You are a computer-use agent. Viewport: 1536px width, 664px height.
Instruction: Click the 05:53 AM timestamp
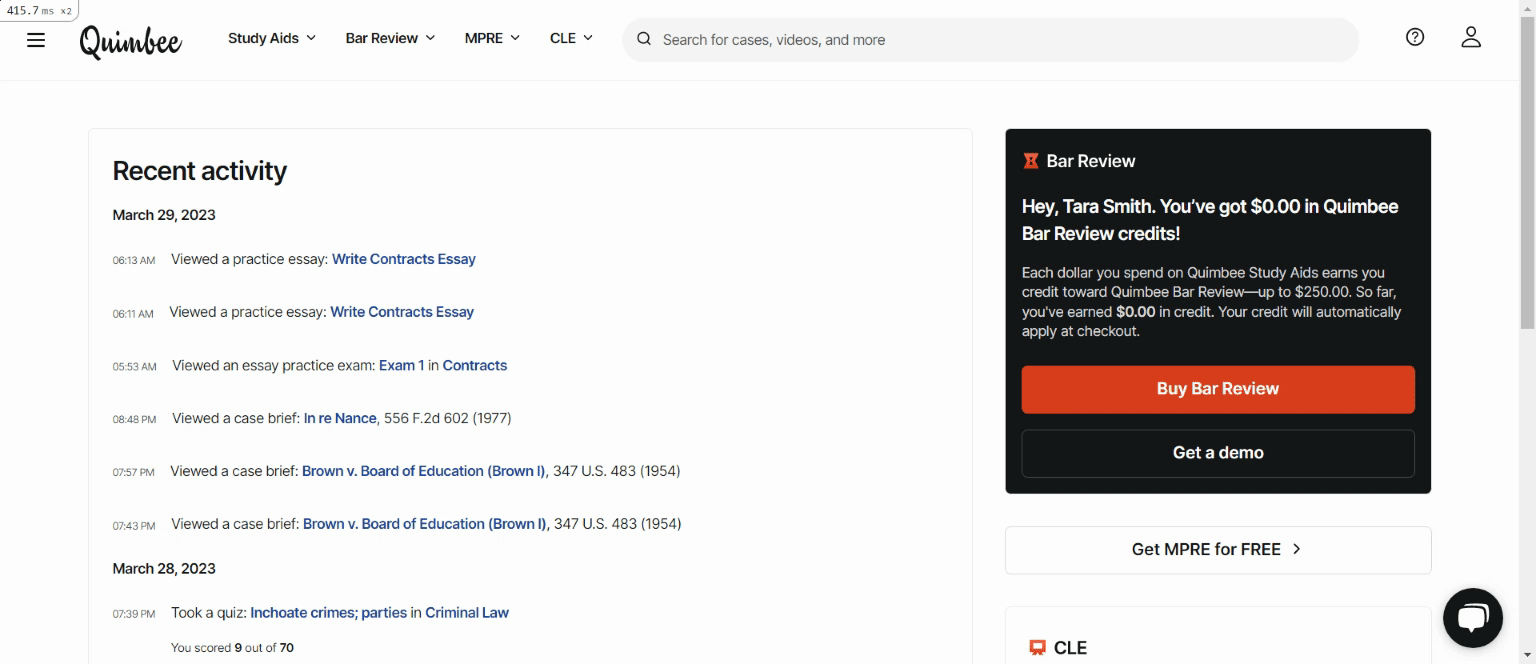[135, 367]
